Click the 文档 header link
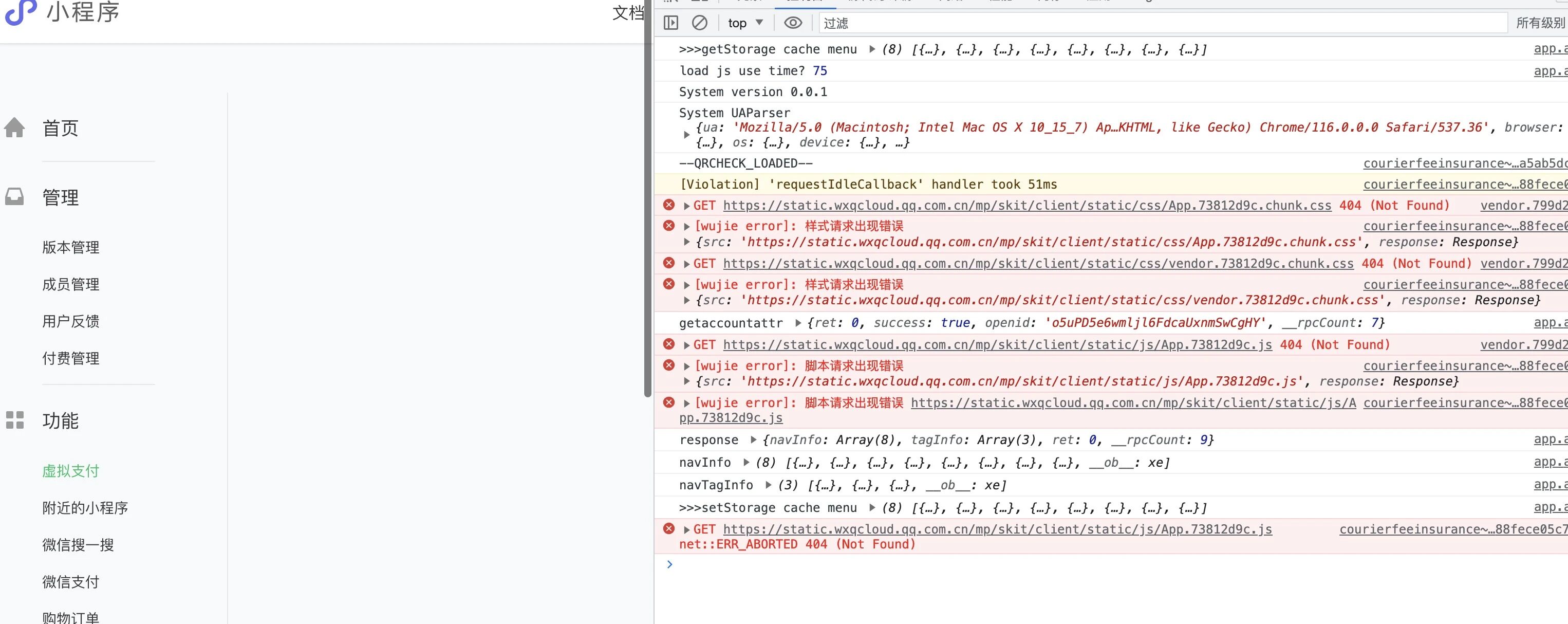The width and height of the screenshot is (1568, 624). pyautogui.click(x=627, y=13)
